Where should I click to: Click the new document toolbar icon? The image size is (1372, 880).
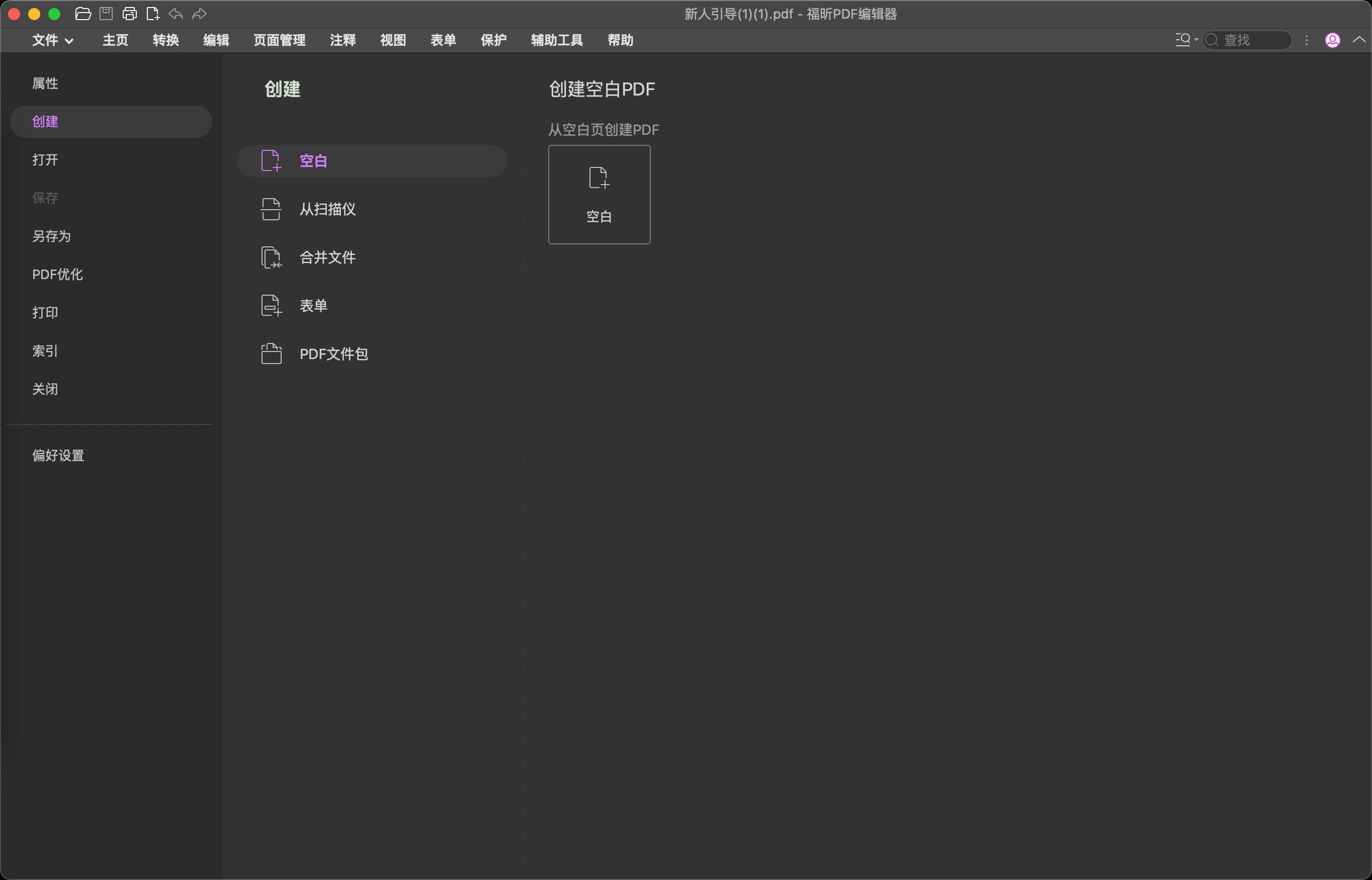click(152, 14)
